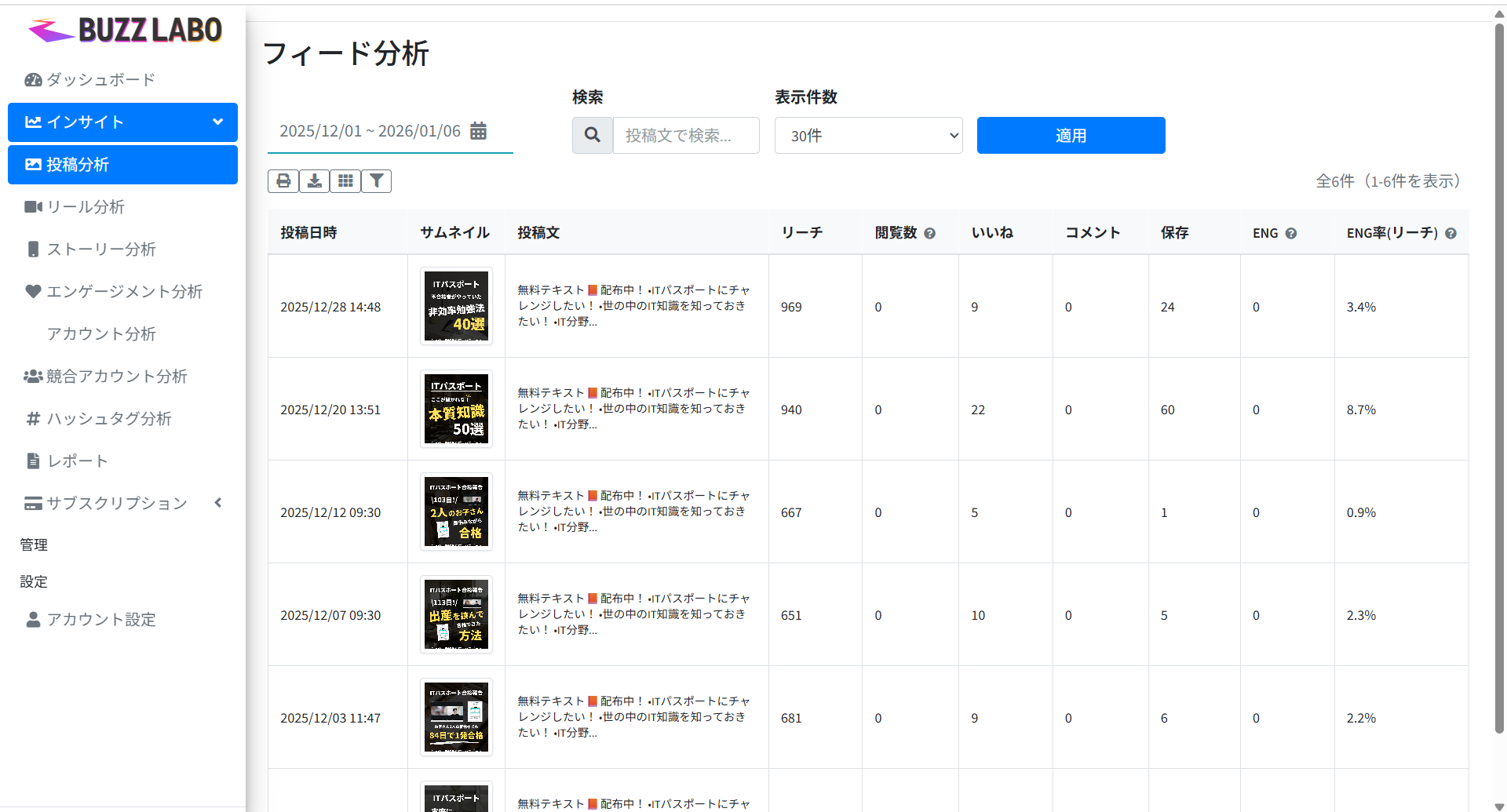
Task: Click the help icon beside ENG率(リーチ)
Action: pyautogui.click(x=1450, y=233)
